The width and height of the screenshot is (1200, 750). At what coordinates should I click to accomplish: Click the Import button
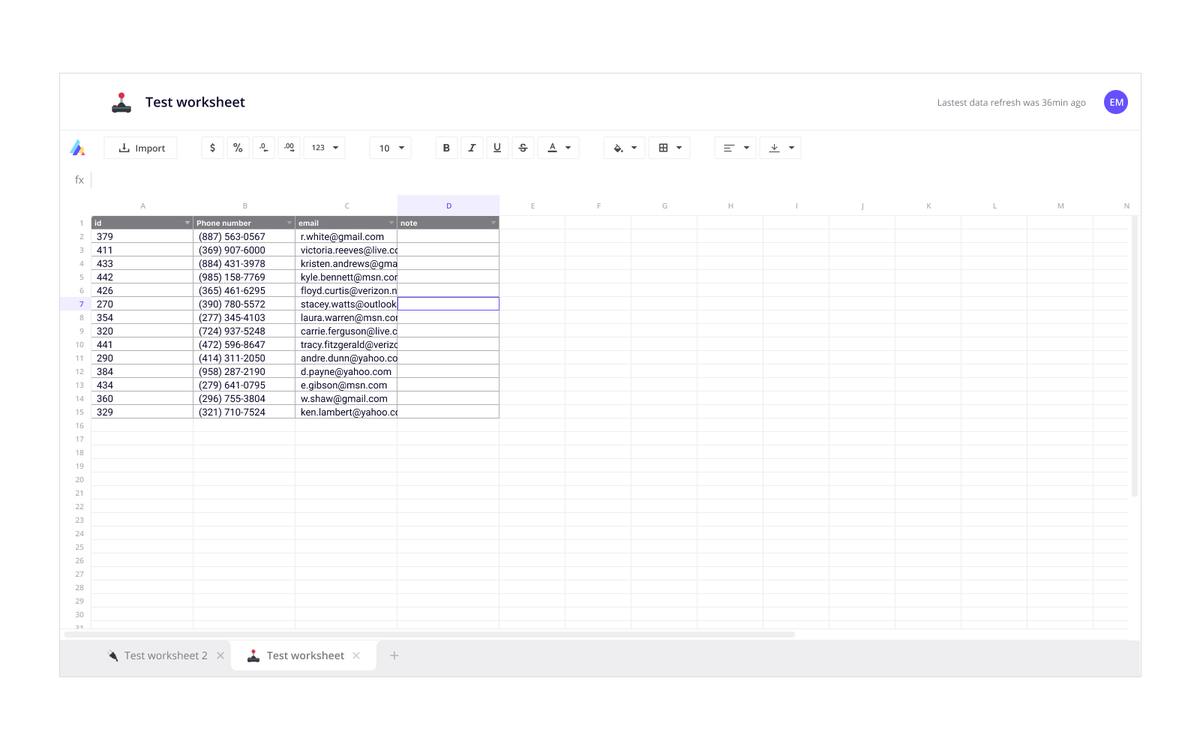click(140, 147)
